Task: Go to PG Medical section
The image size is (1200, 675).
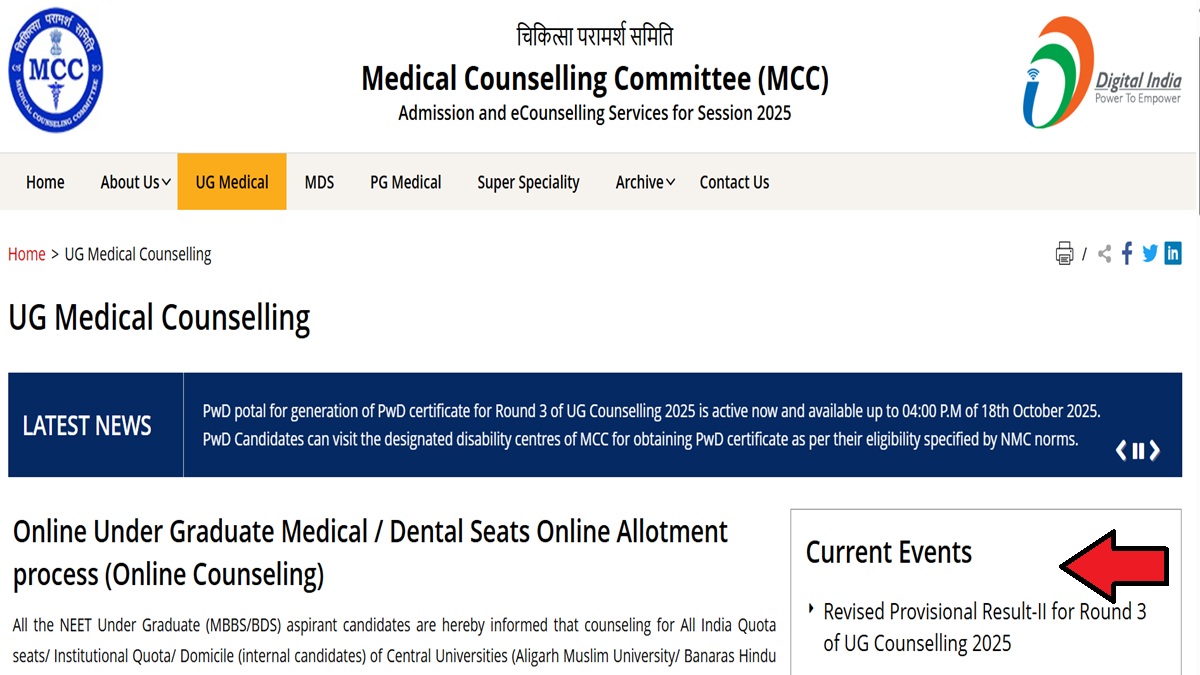Action: (405, 182)
